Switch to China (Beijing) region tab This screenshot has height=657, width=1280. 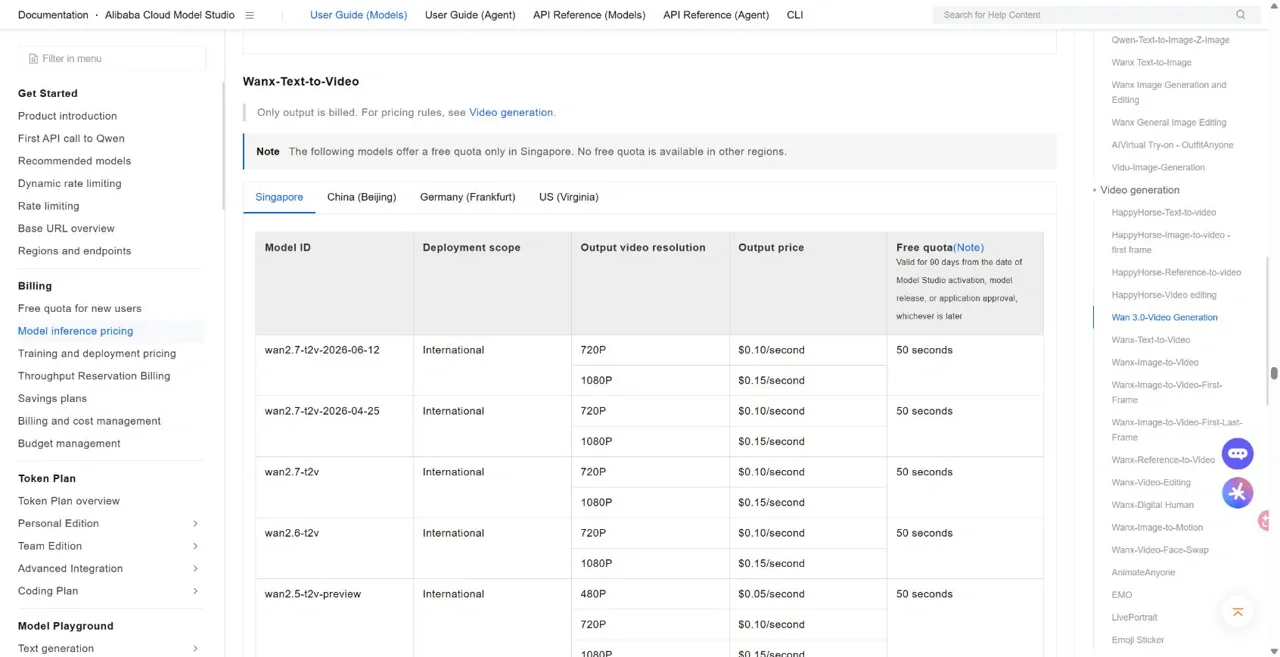(x=361, y=197)
